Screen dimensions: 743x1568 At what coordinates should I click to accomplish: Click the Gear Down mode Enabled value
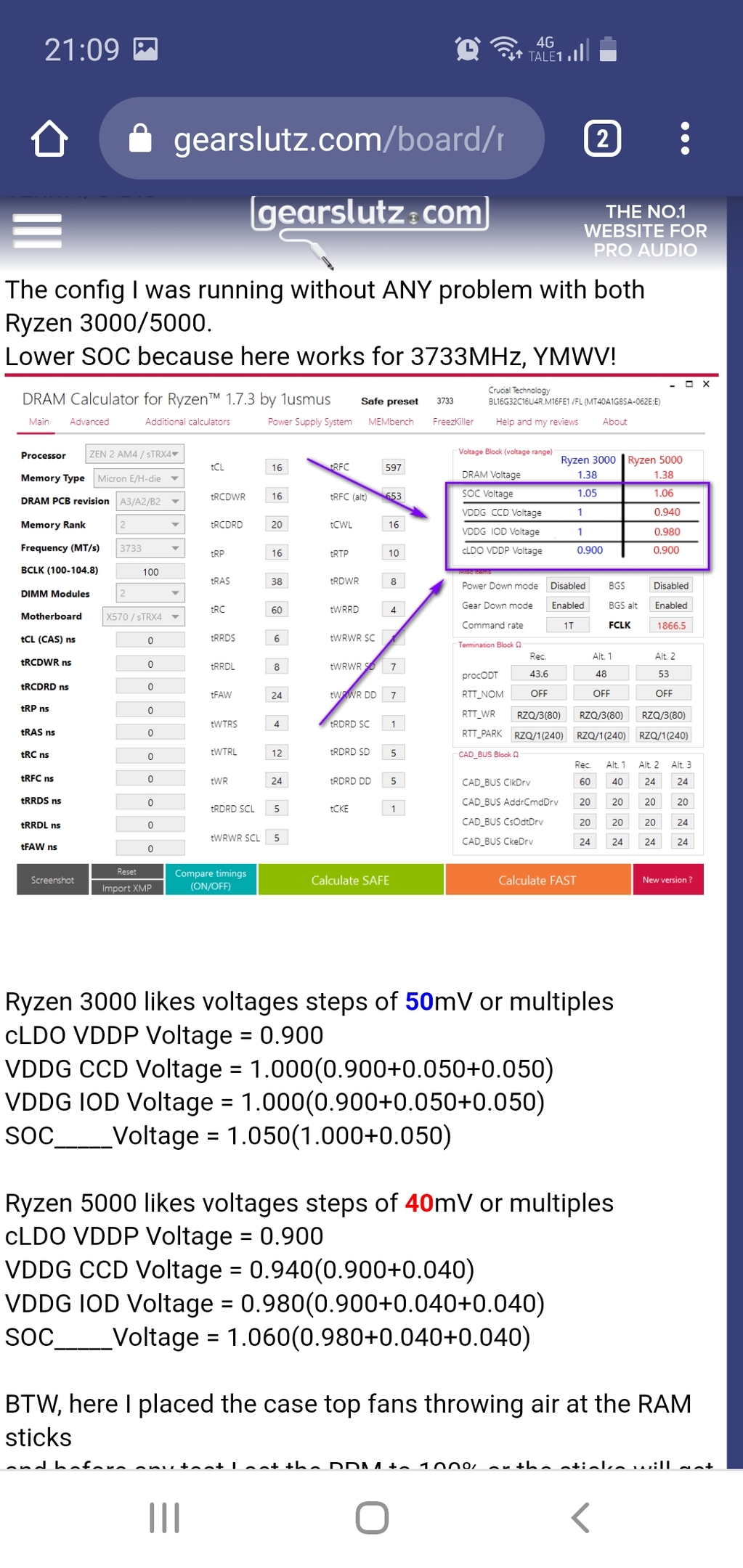click(x=568, y=605)
